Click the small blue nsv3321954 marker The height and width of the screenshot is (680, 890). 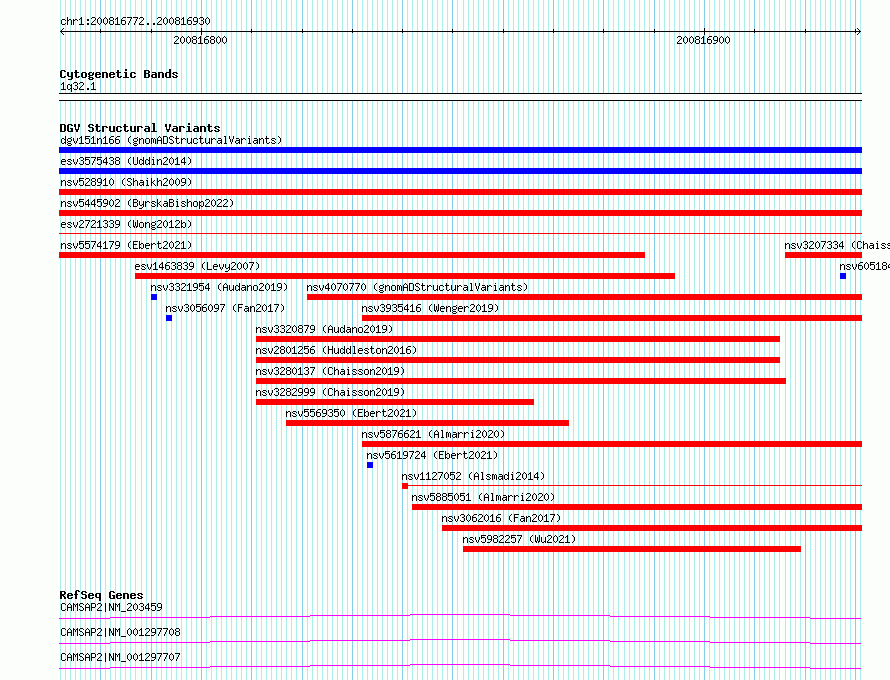pyautogui.click(x=154, y=297)
